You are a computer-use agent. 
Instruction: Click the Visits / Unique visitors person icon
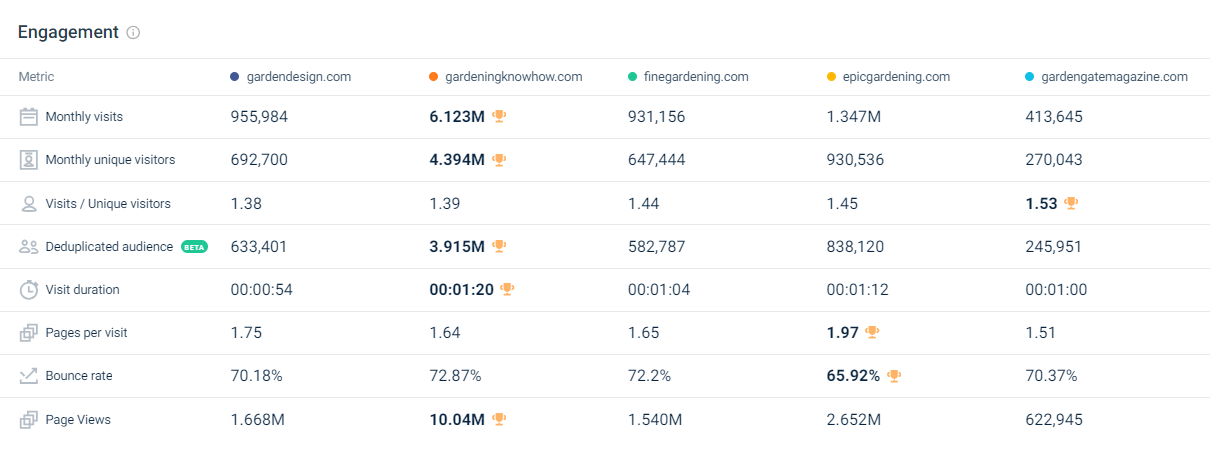point(29,204)
